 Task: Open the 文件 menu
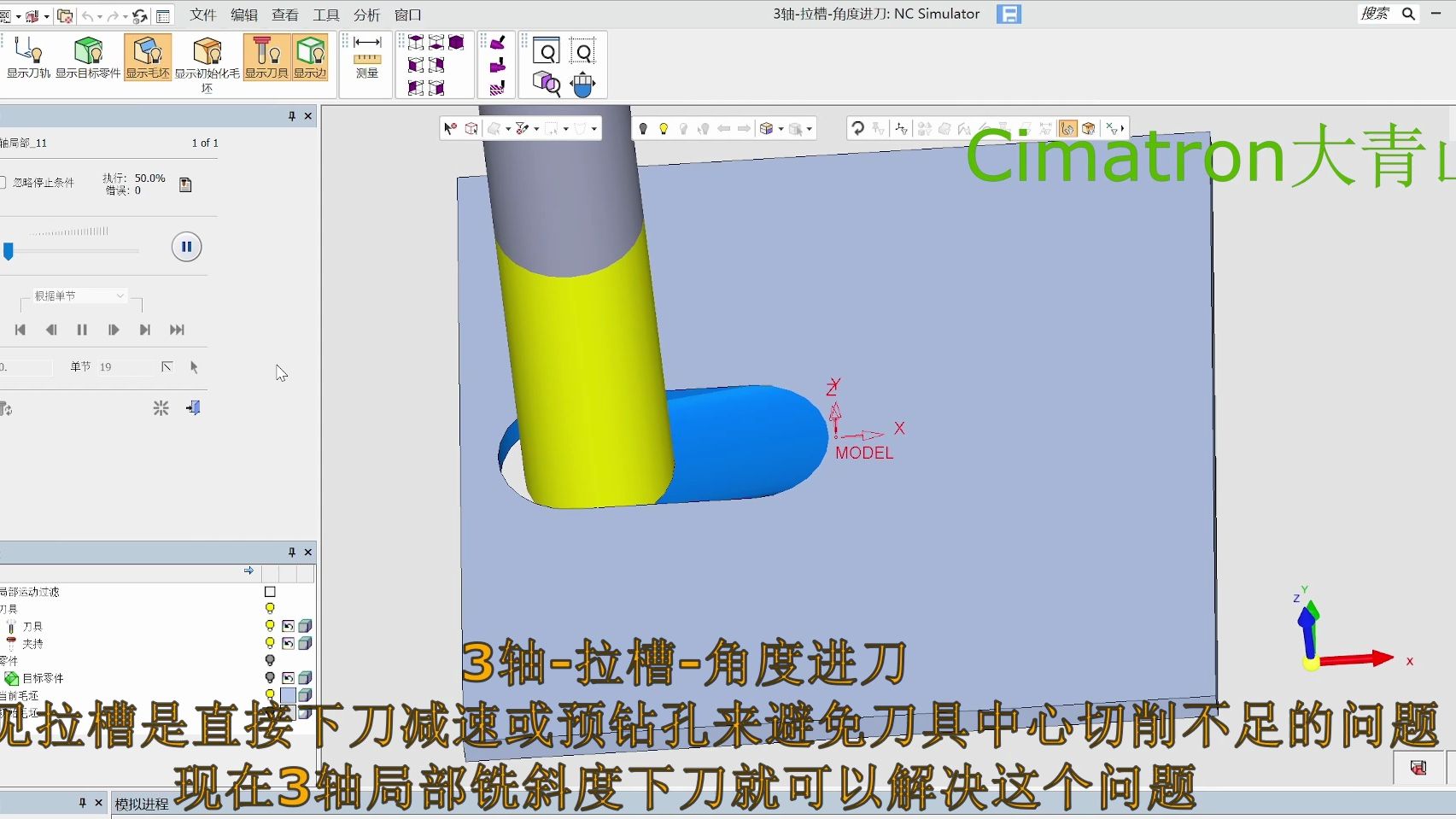[x=202, y=15]
